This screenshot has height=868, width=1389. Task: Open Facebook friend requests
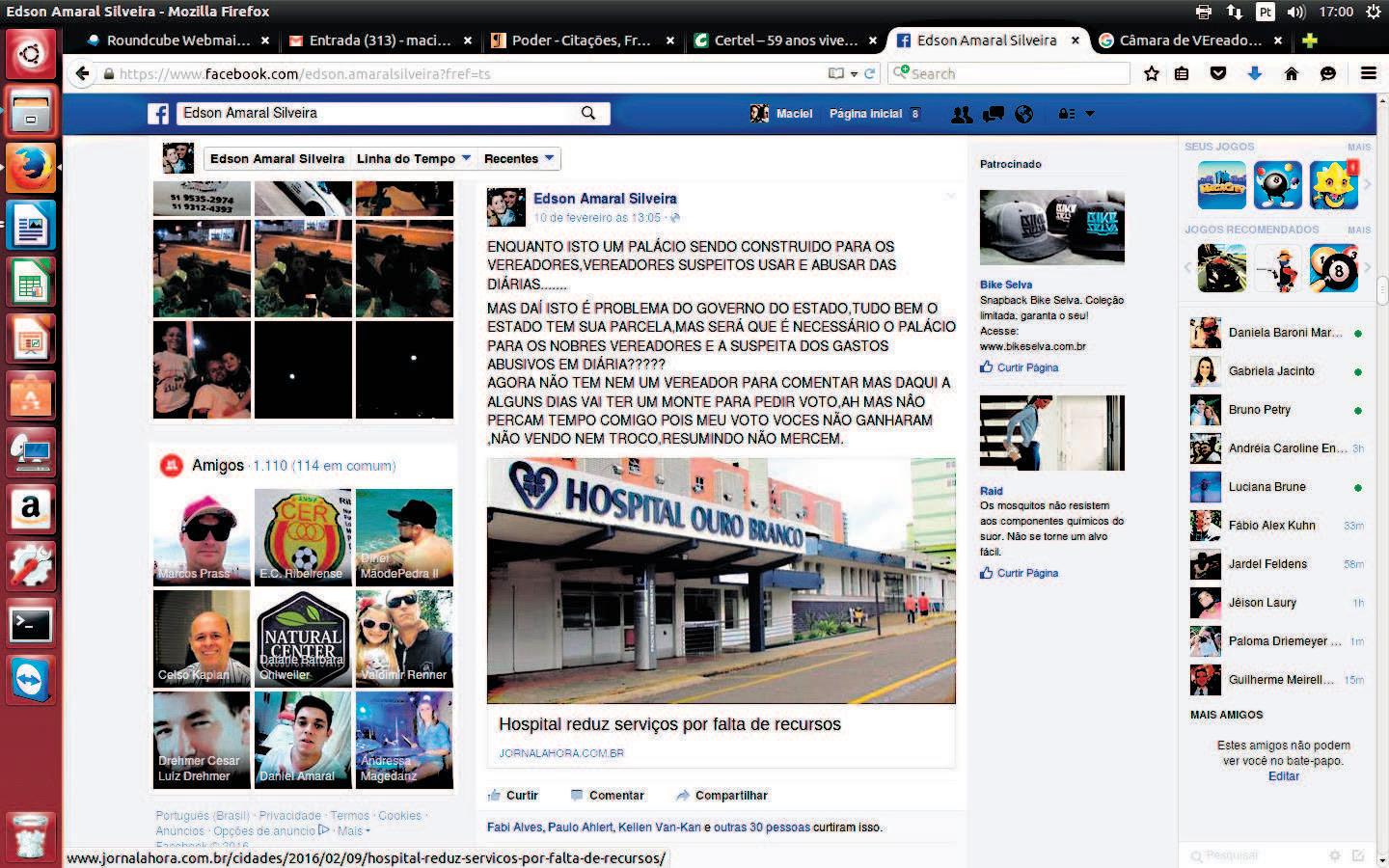click(x=962, y=114)
